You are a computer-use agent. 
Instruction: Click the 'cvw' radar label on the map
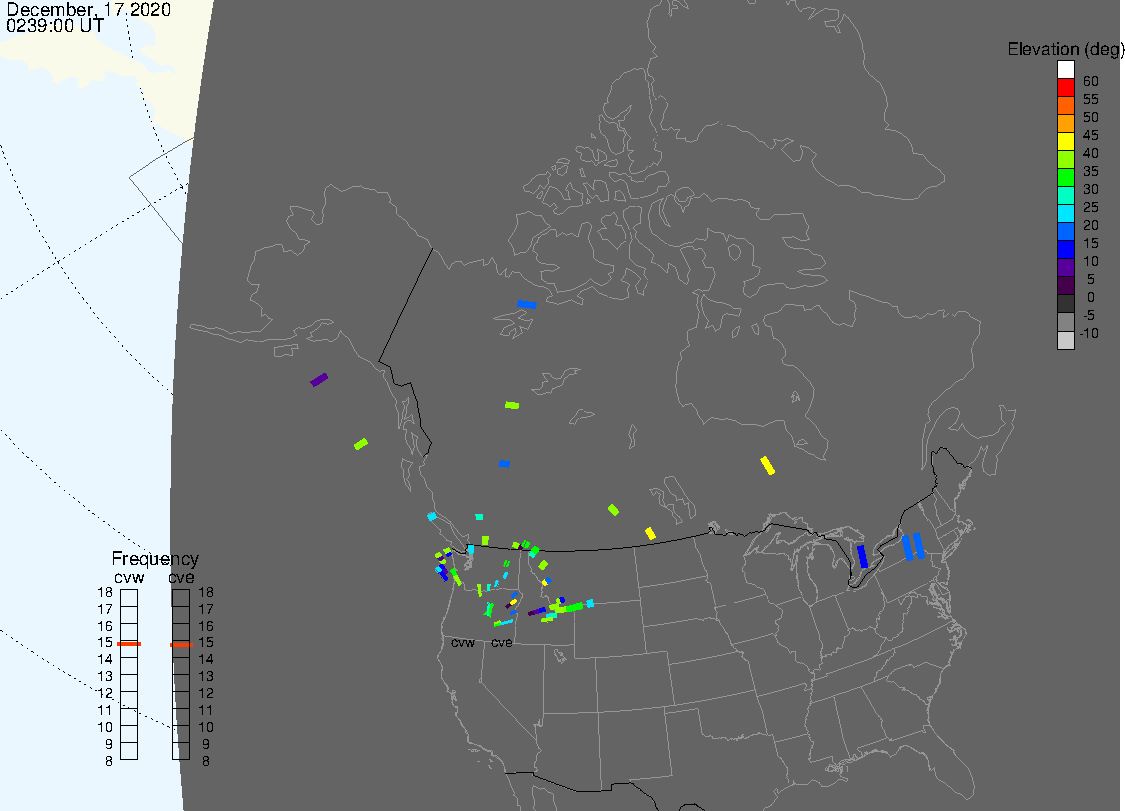click(x=463, y=642)
